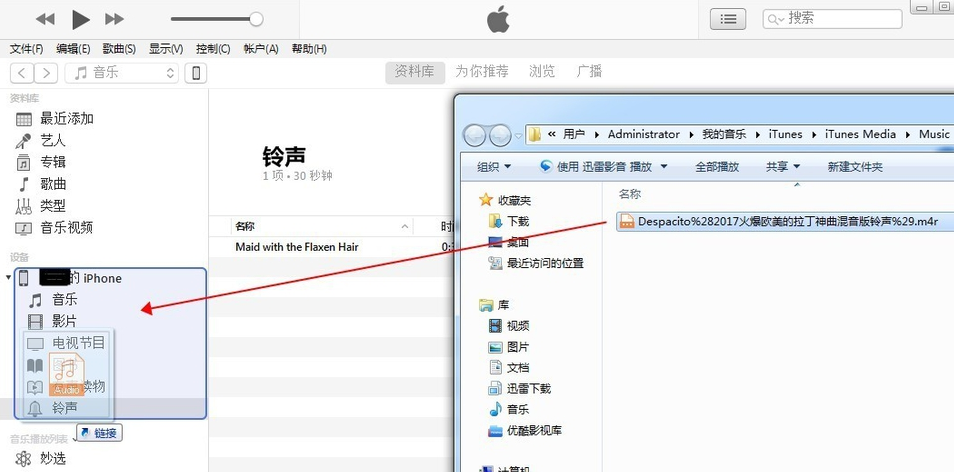Adjust the volume slider knob
The width and height of the screenshot is (954, 472).
[x=256, y=19]
